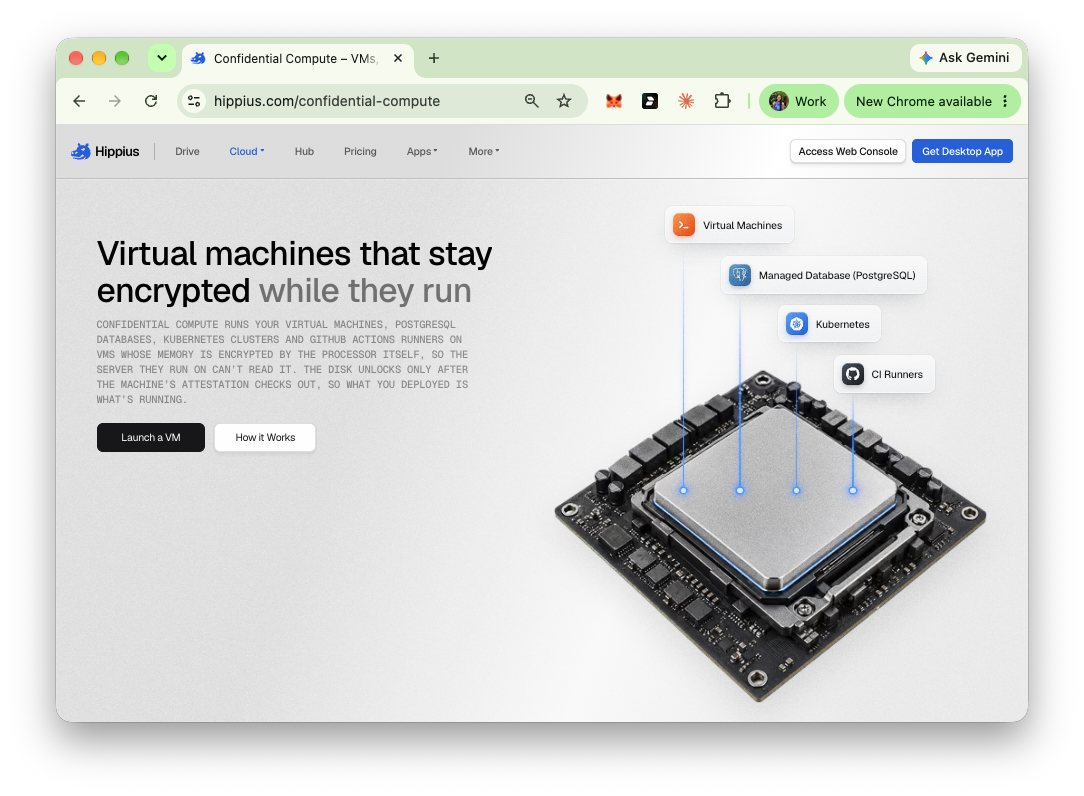
Task: Click the GitHub icon beside CI Runners
Action: [x=853, y=374]
